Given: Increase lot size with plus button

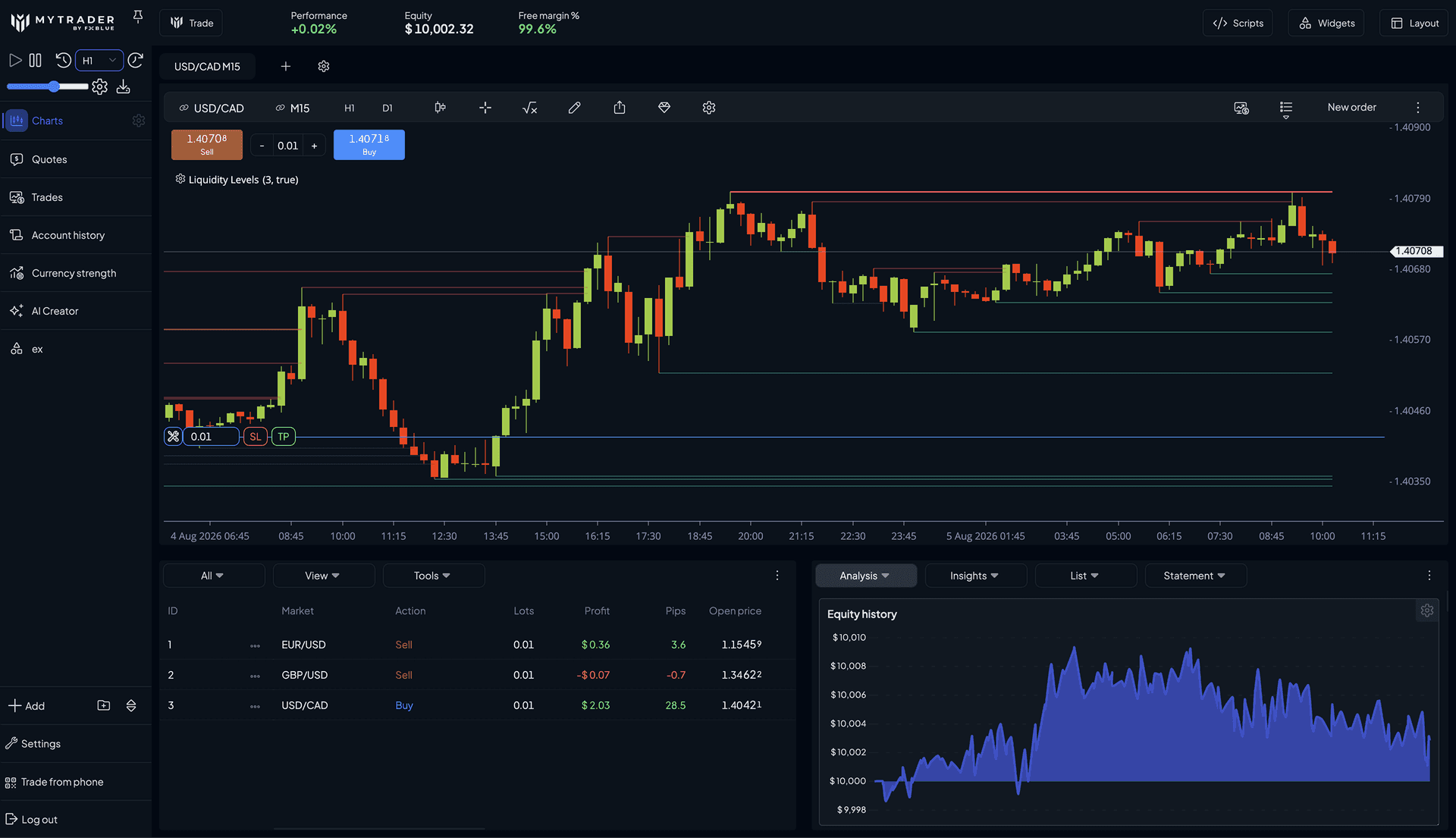Looking at the screenshot, I should (x=315, y=146).
